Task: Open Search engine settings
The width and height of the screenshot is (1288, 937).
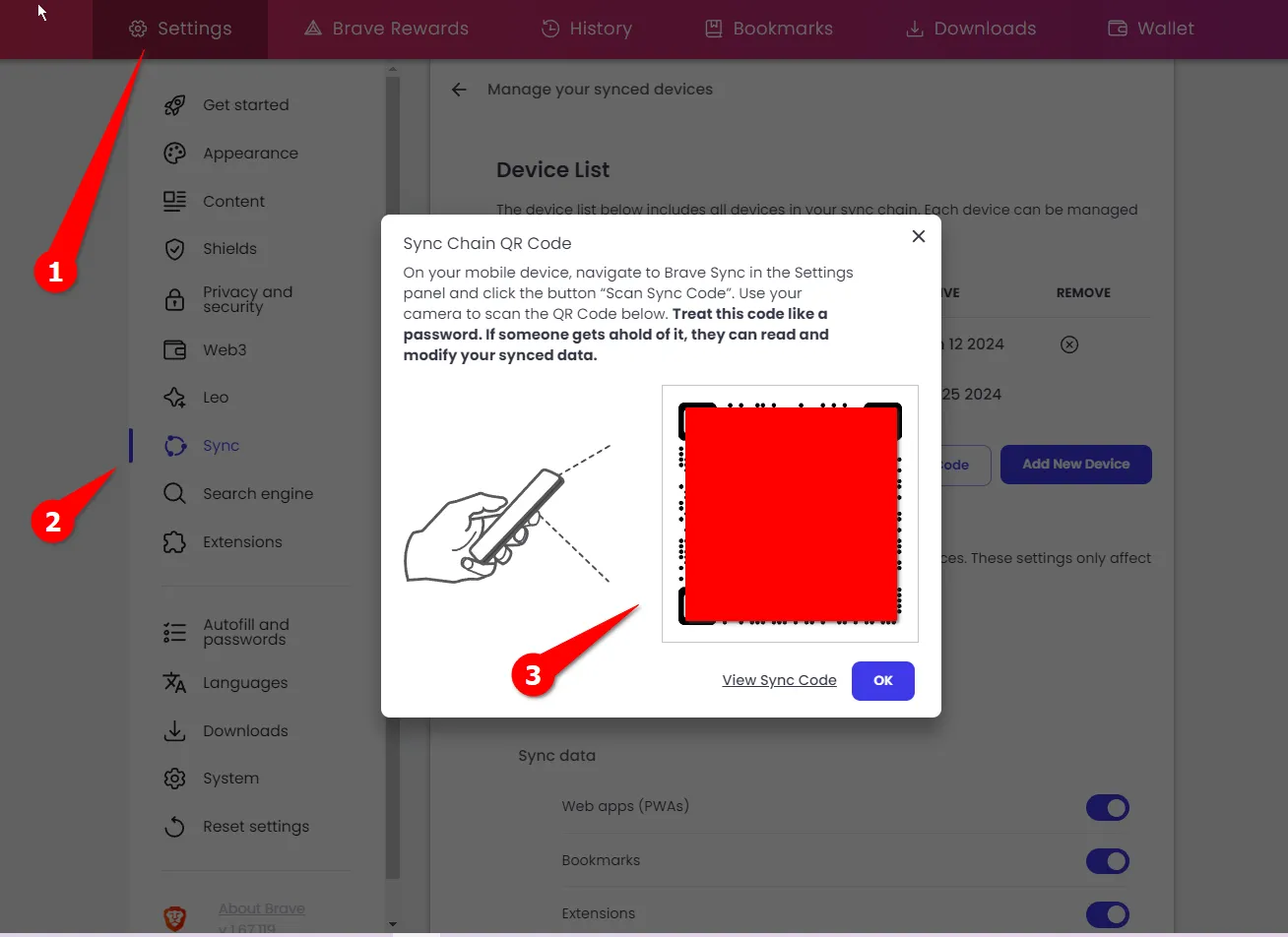Action: [x=258, y=494]
